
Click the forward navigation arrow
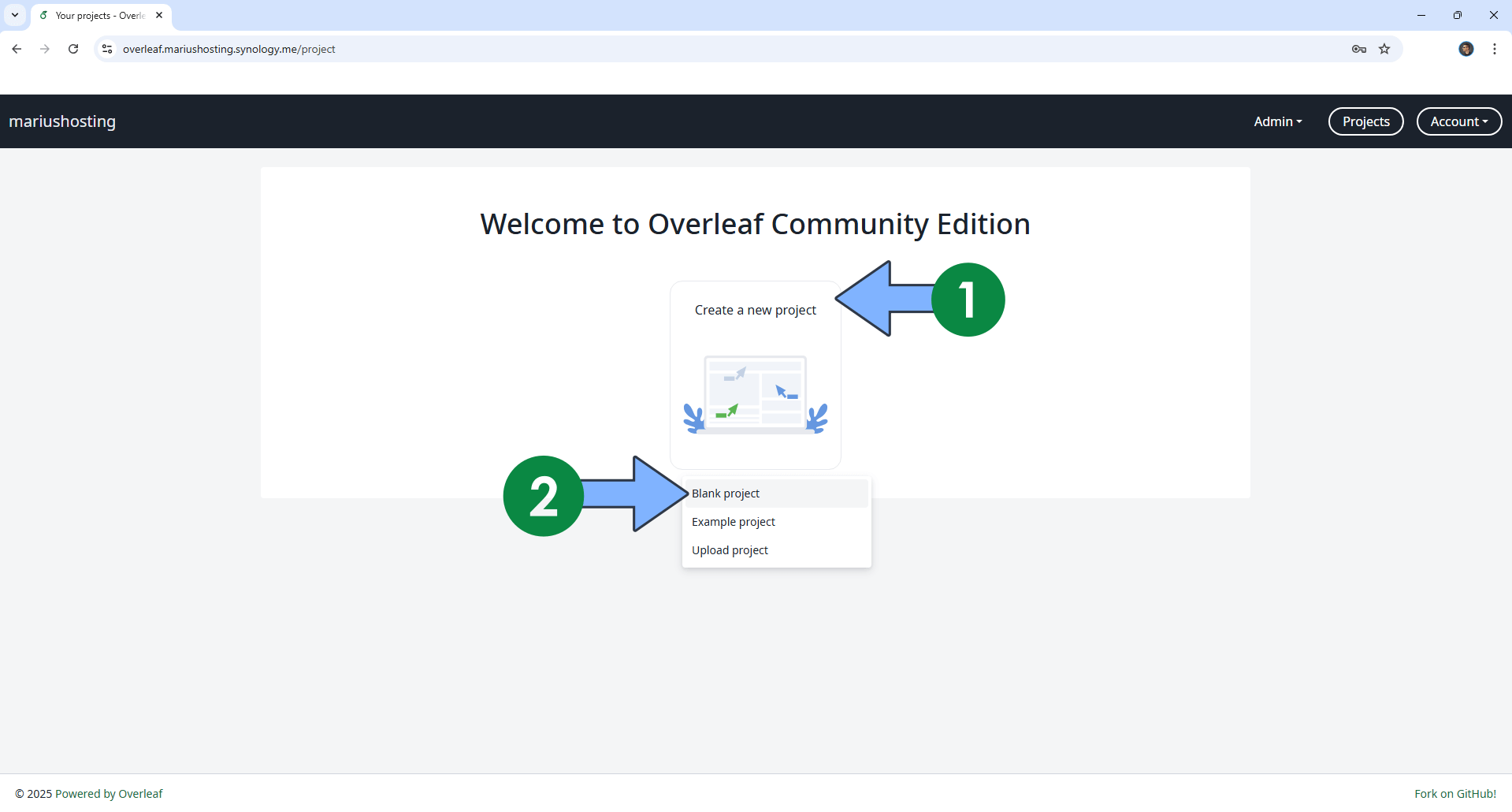pos(45,49)
